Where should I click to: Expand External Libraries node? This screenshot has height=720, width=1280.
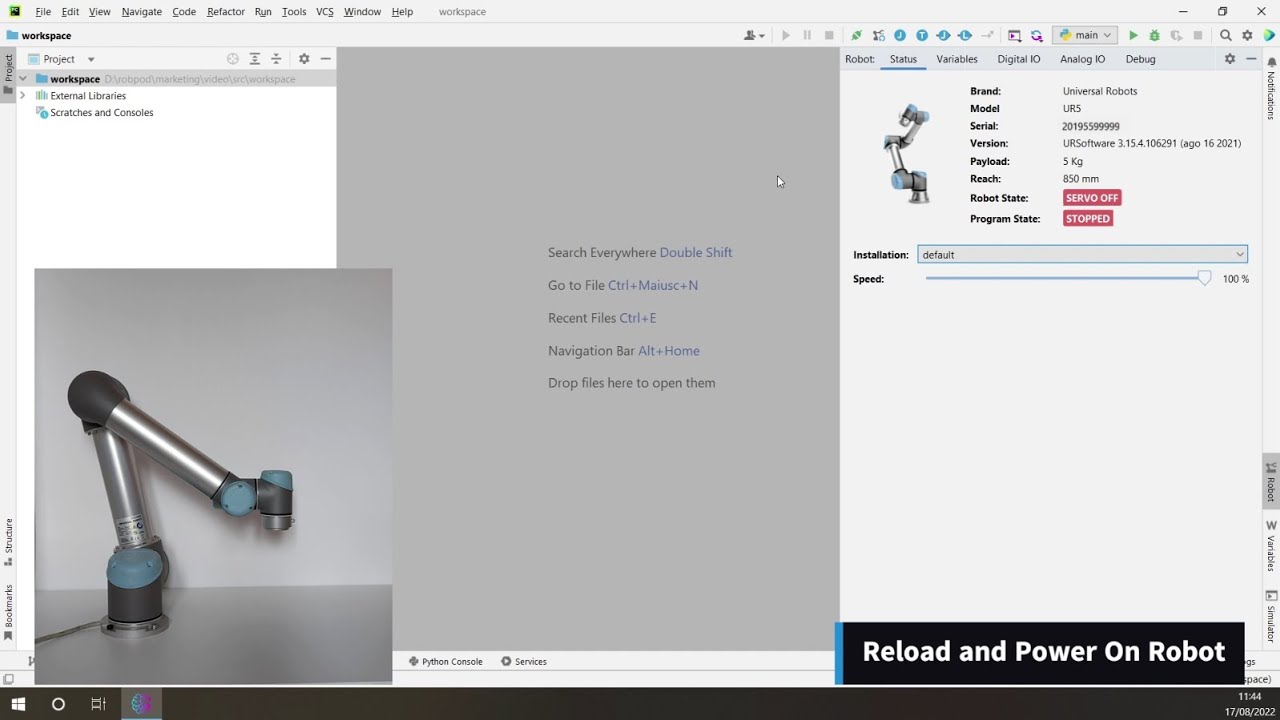pos(23,96)
